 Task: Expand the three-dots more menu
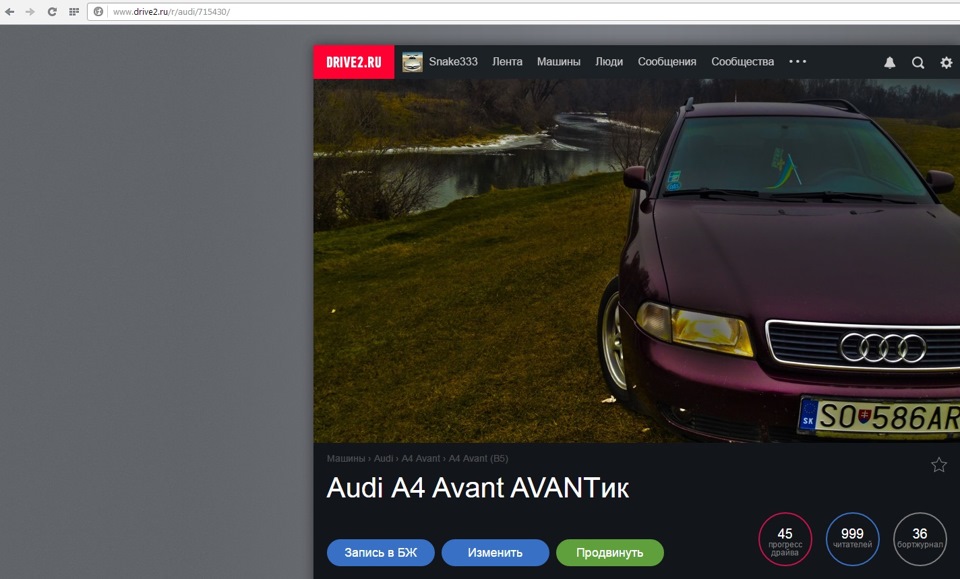pos(798,61)
